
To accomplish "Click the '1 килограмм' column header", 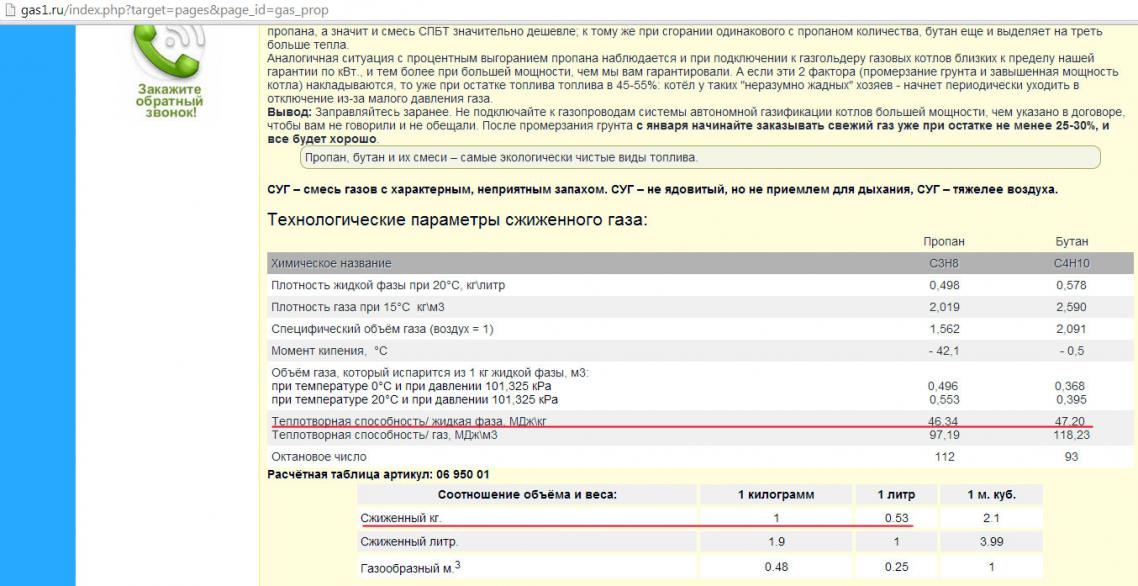I will click(776, 495).
